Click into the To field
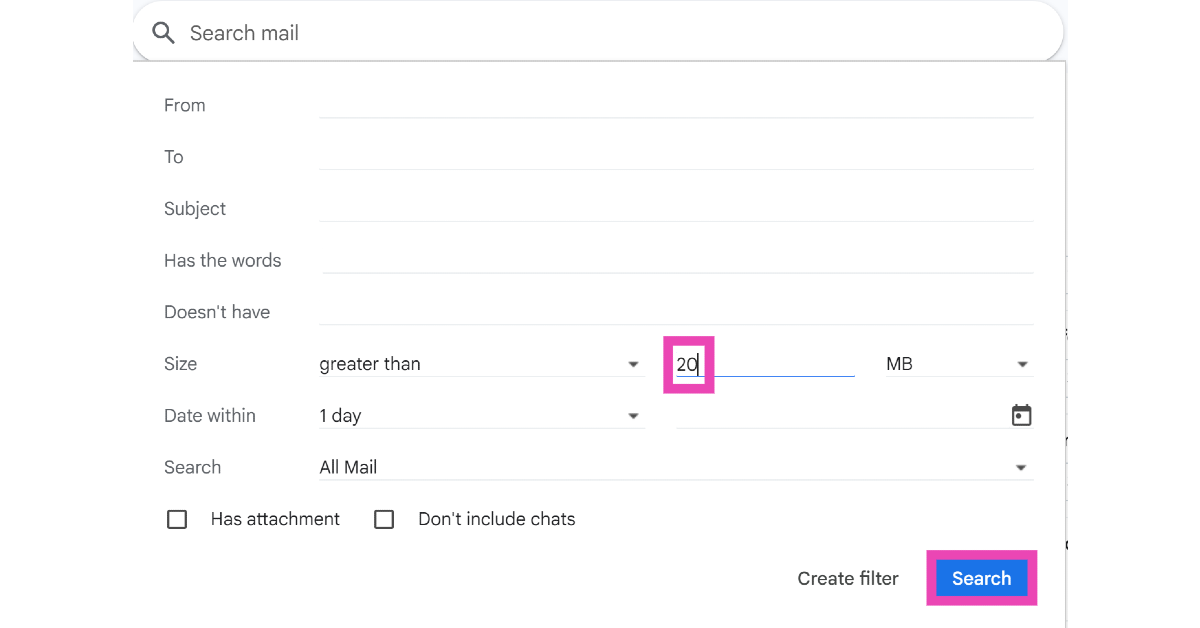This screenshot has width=1200, height=628. point(676,157)
